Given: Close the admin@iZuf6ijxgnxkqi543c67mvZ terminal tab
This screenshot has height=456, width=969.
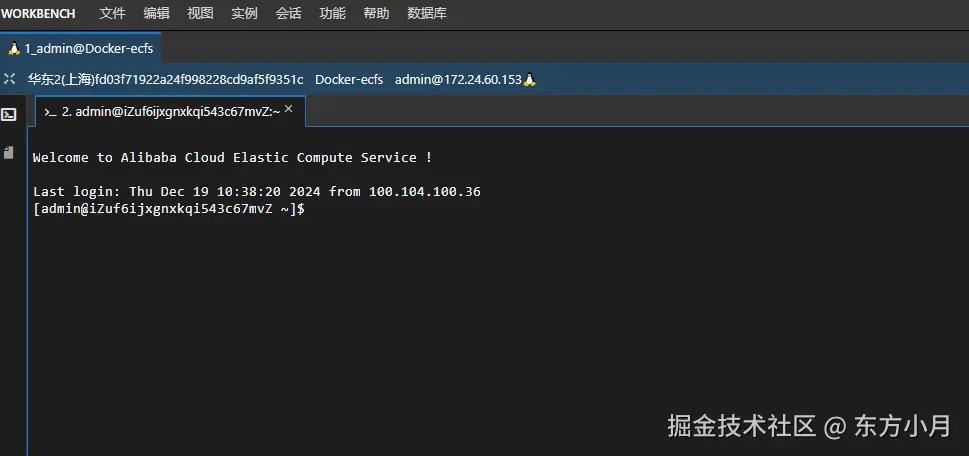Looking at the screenshot, I should click(289, 109).
